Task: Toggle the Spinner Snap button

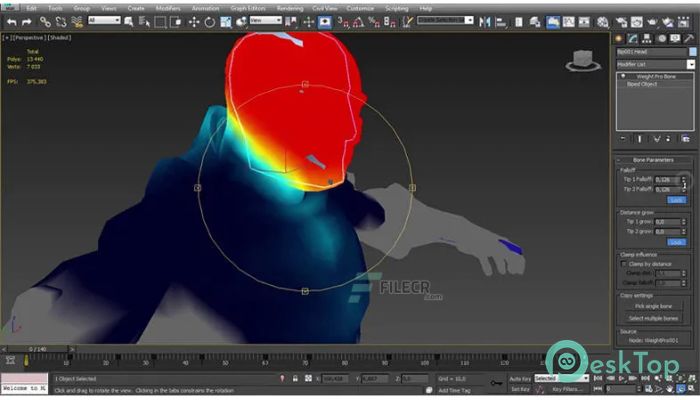Action: click(x=389, y=21)
